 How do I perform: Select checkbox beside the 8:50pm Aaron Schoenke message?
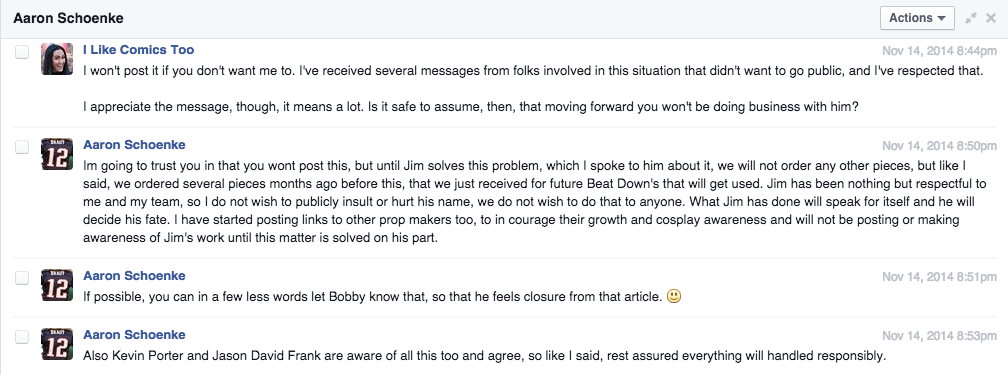22,147
